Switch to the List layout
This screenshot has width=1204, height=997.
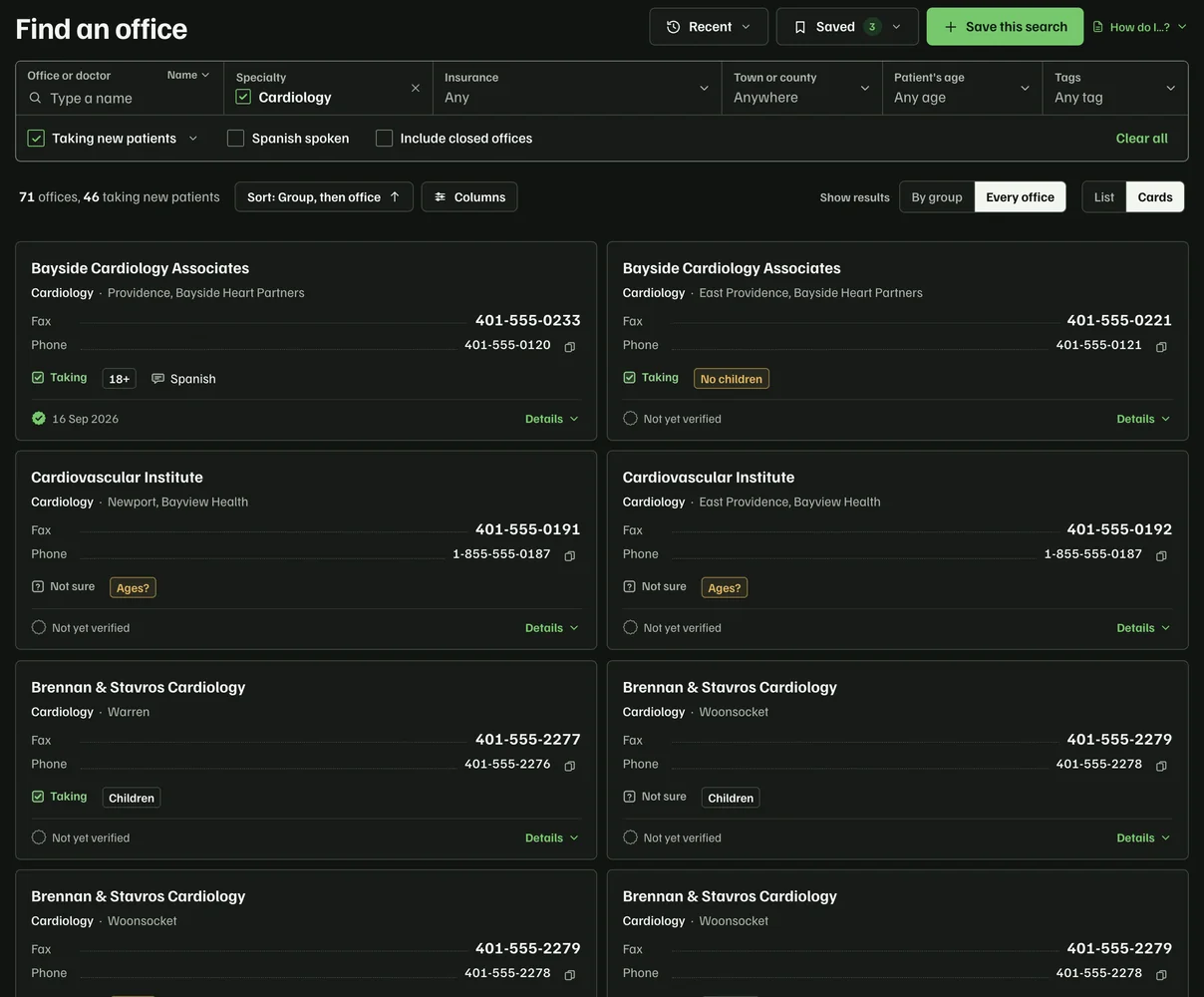tap(1104, 197)
